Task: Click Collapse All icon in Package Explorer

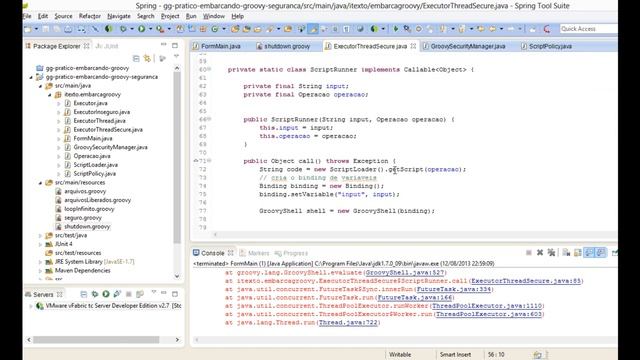Action: (136, 59)
